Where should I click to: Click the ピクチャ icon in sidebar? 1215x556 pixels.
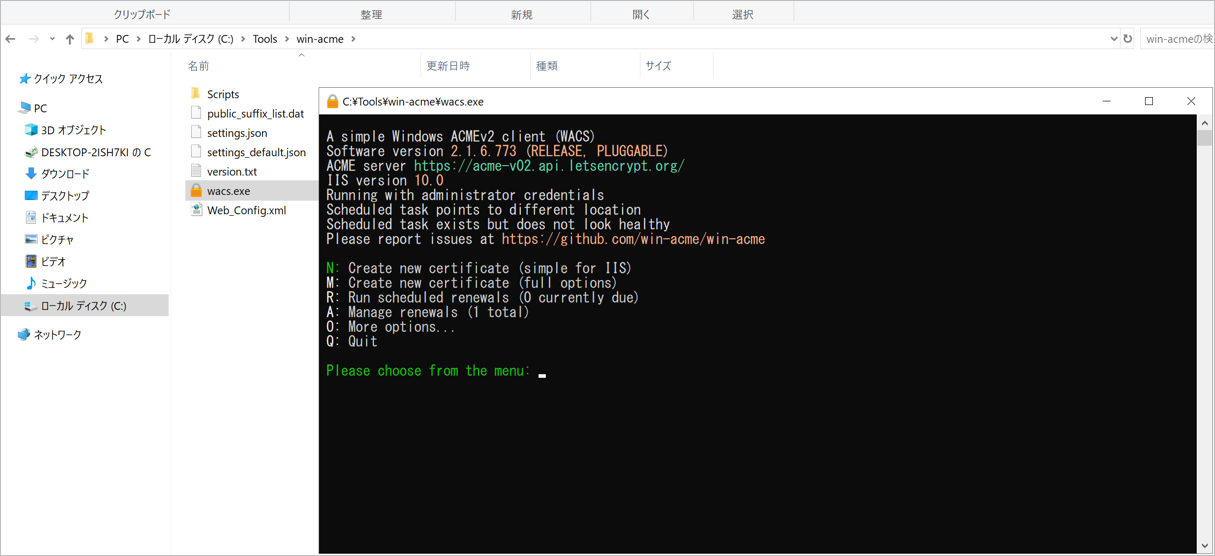(31, 240)
